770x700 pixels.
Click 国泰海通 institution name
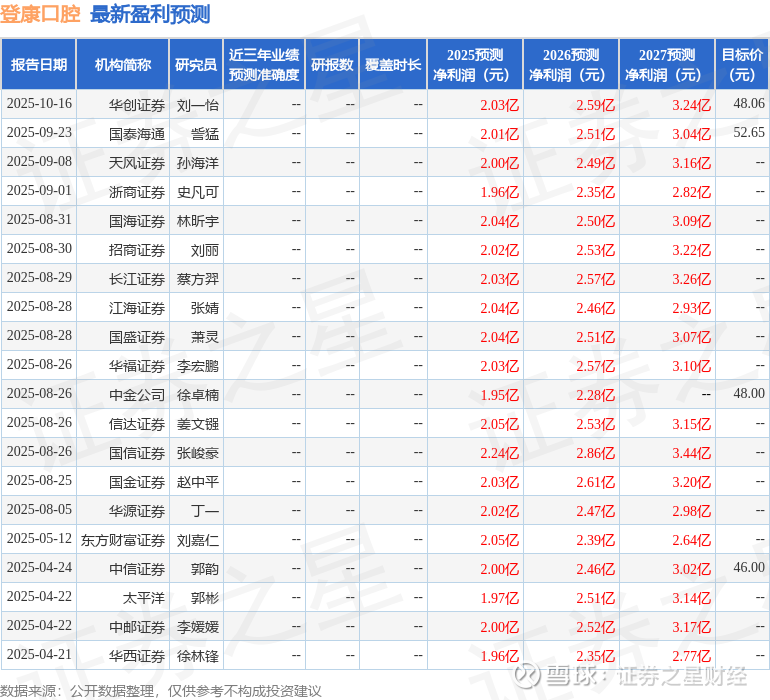[x=137, y=134]
